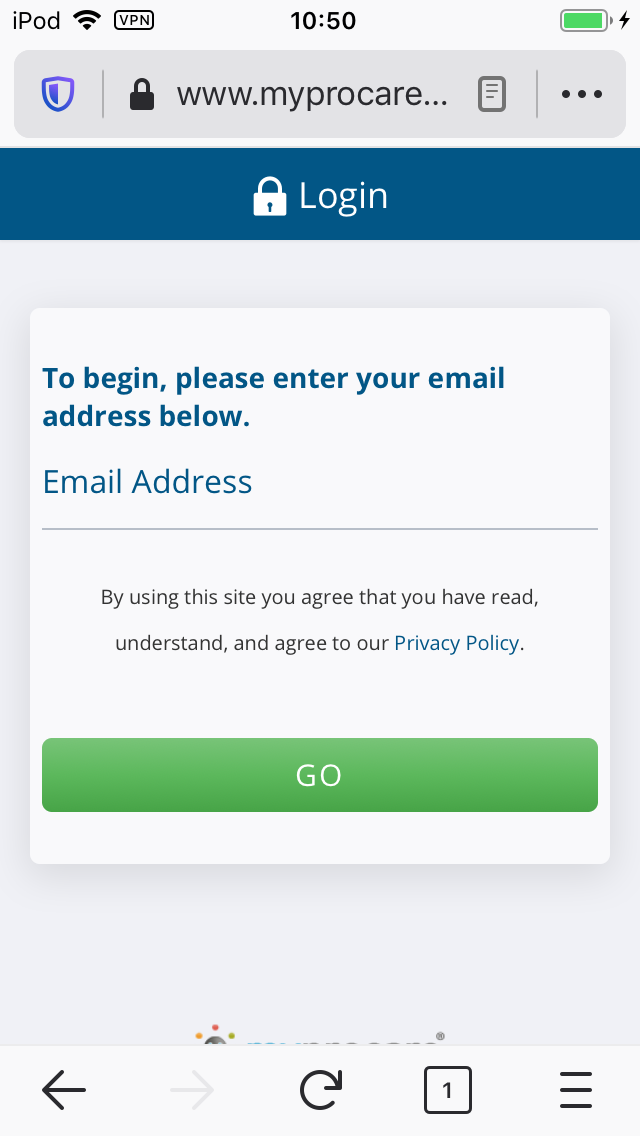Click the forward navigation arrow

(191, 1090)
